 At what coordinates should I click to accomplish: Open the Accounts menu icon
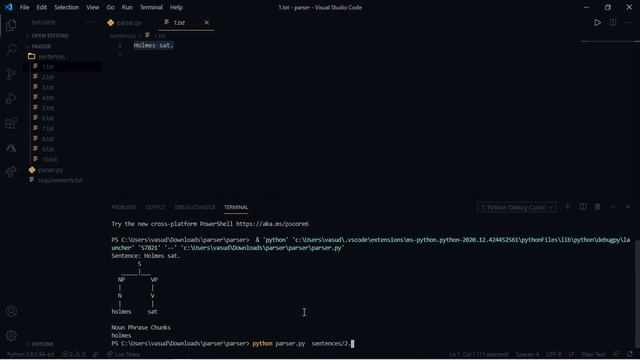(x=11, y=311)
